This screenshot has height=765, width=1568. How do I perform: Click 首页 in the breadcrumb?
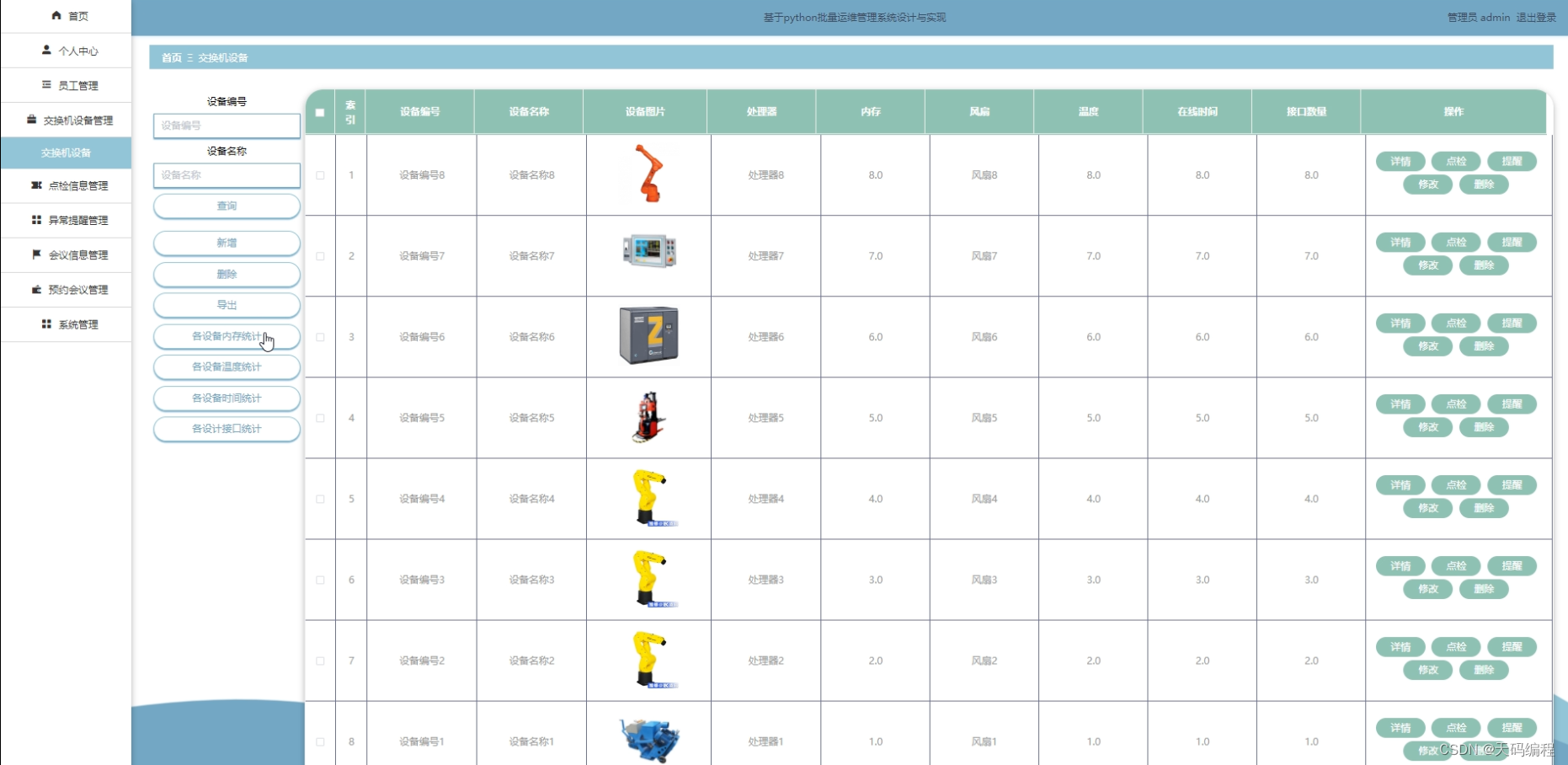click(x=172, y=57)
